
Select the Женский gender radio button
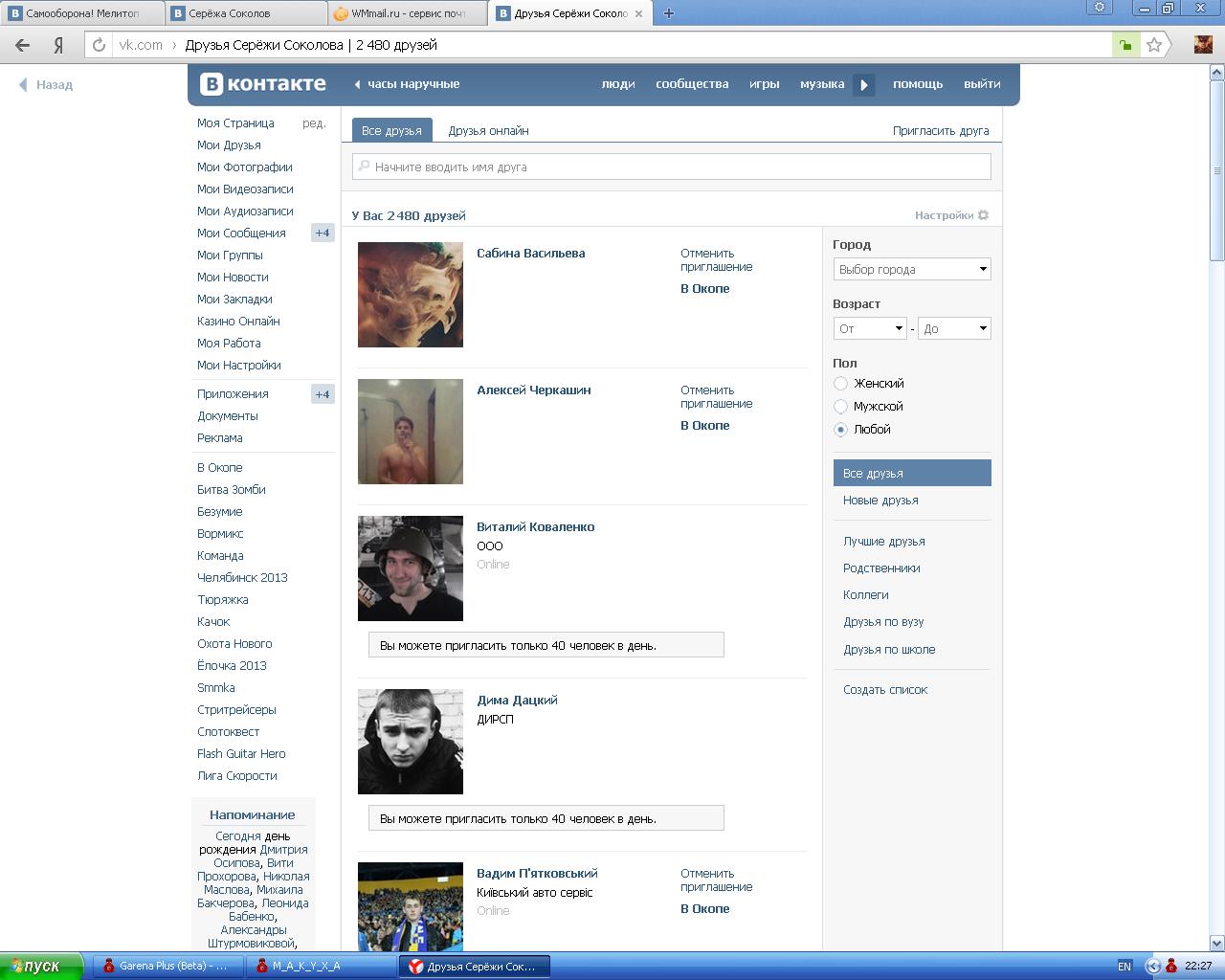[840, 384]
